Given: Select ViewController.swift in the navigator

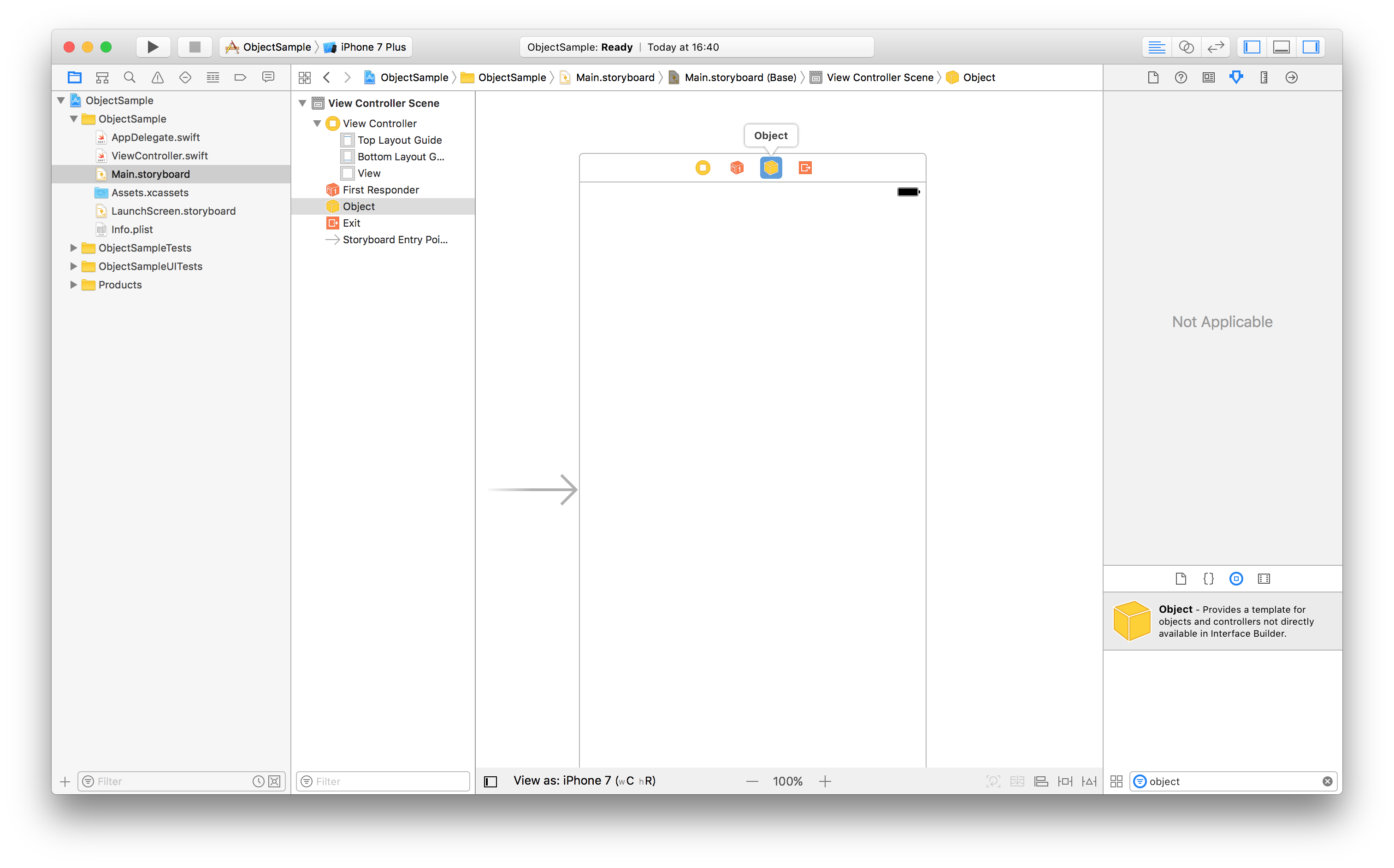Looking at the screenshot, I should point(159,156).
